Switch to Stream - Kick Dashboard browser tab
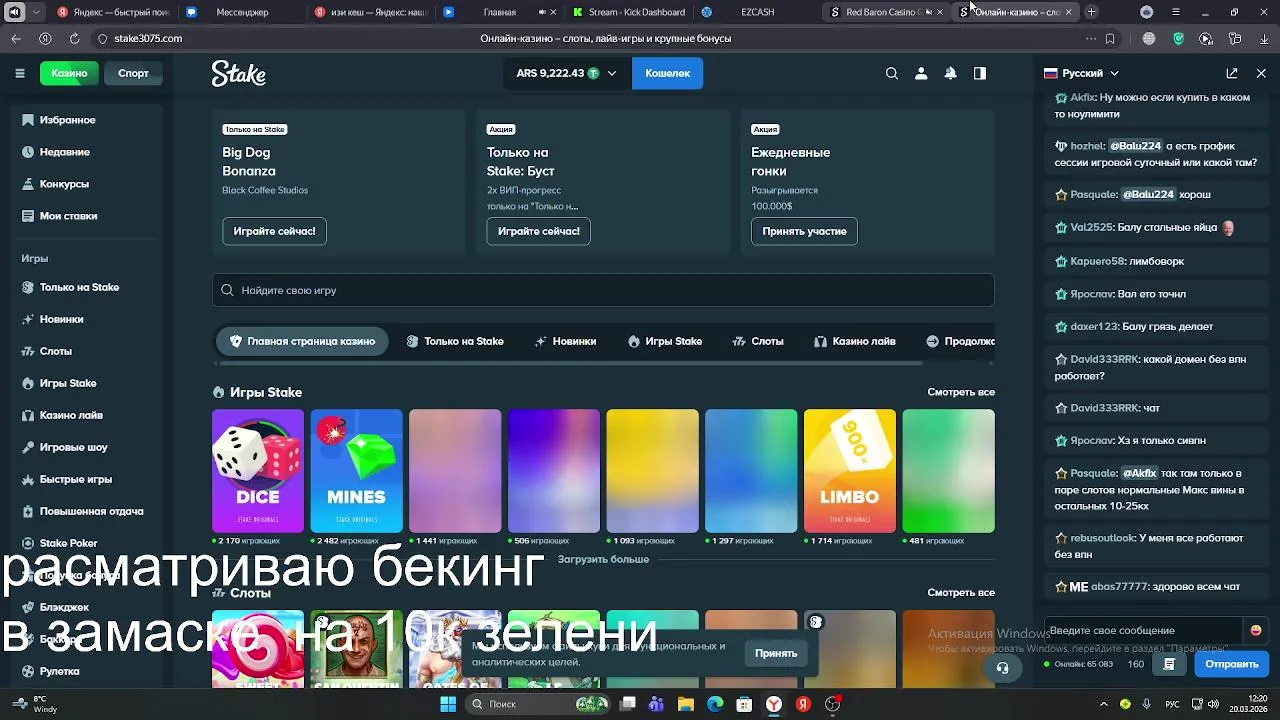This screenshot has height=720, width=1280. coord(630,12)
